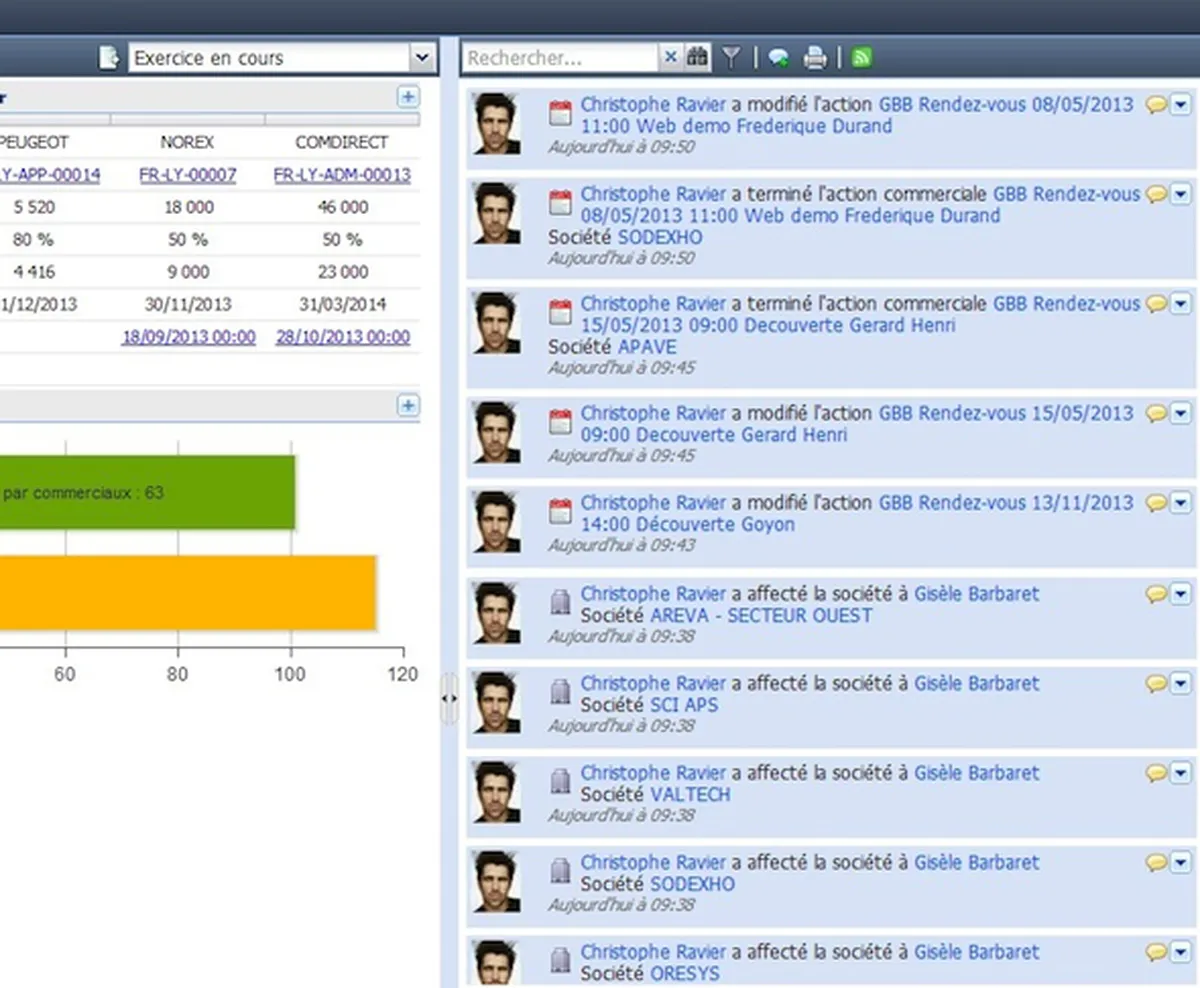Click the document icon beside Exercice en cours
The width and height of the screenshot is (1200, 988).
pyautogui.click(x=109, y=58)
